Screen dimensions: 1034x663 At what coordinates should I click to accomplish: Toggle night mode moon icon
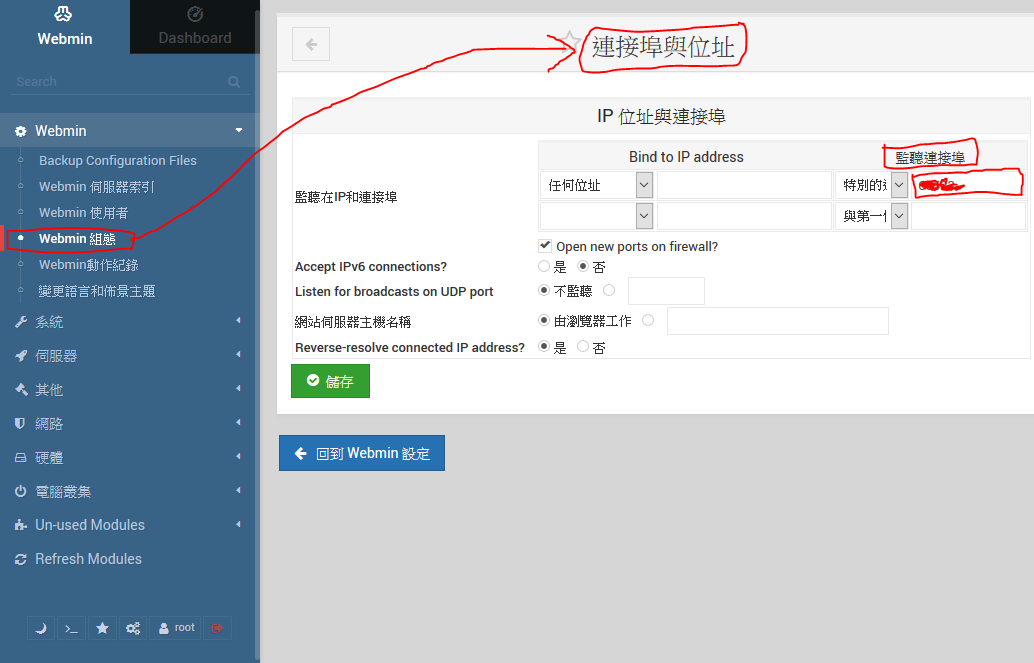coord(41,628)
